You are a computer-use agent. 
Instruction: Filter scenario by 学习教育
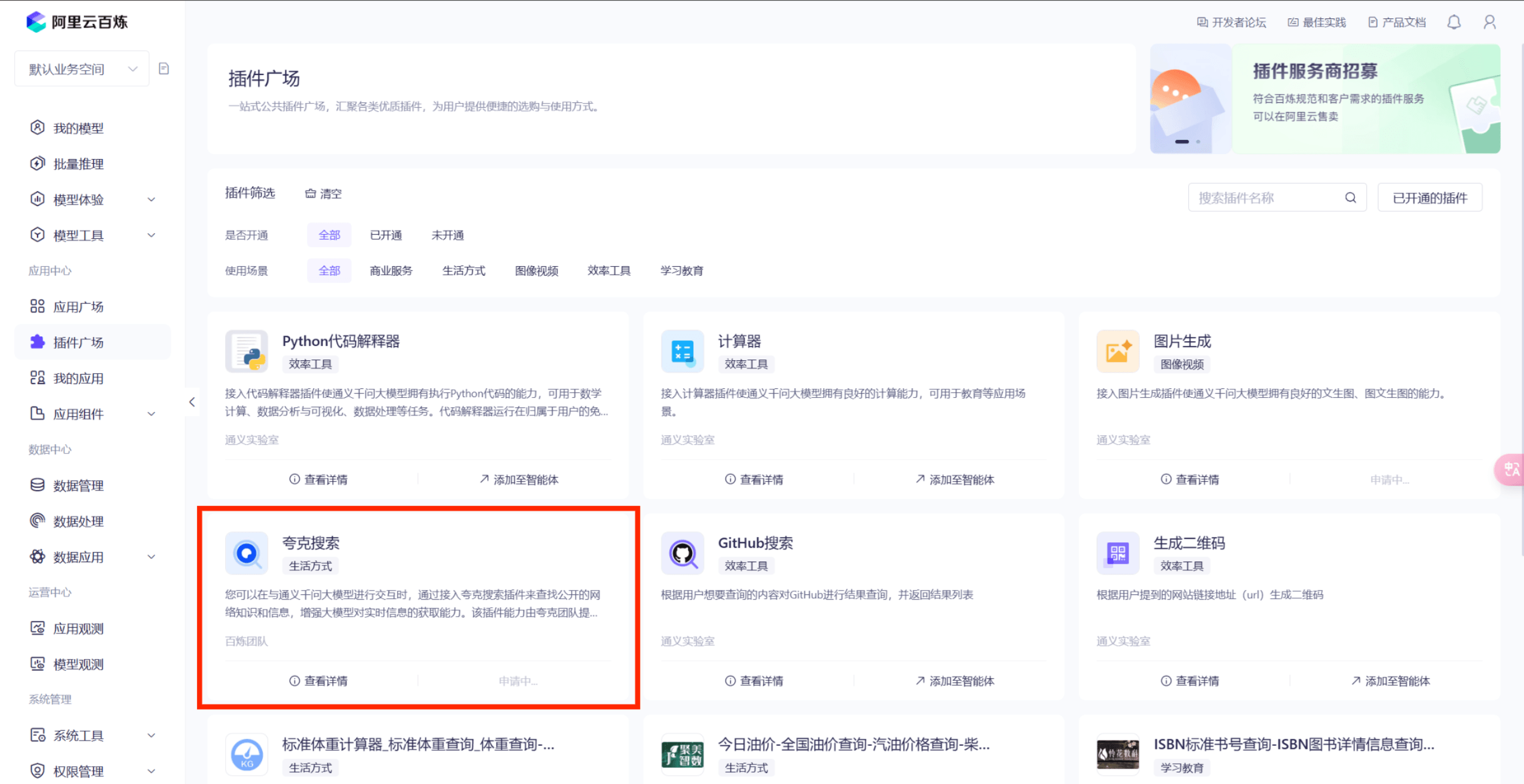pyautogui.click(x=682, y=271)
